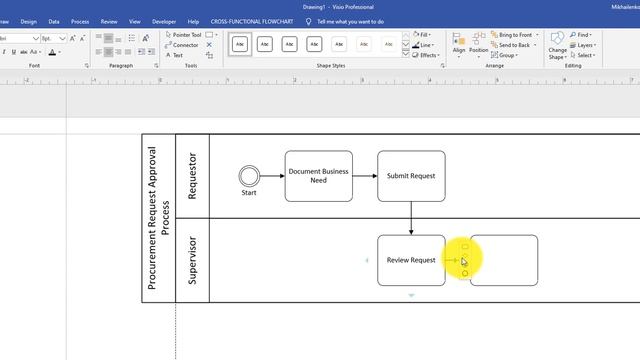Open the Change Case Aa menu

click(36, 52)
